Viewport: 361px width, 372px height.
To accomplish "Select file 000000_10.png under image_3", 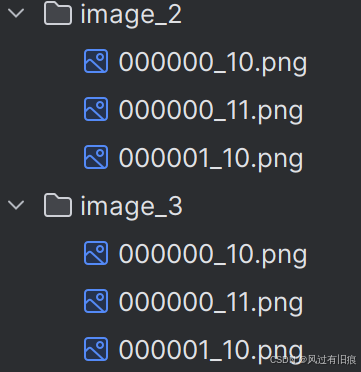I will [213, 255].
